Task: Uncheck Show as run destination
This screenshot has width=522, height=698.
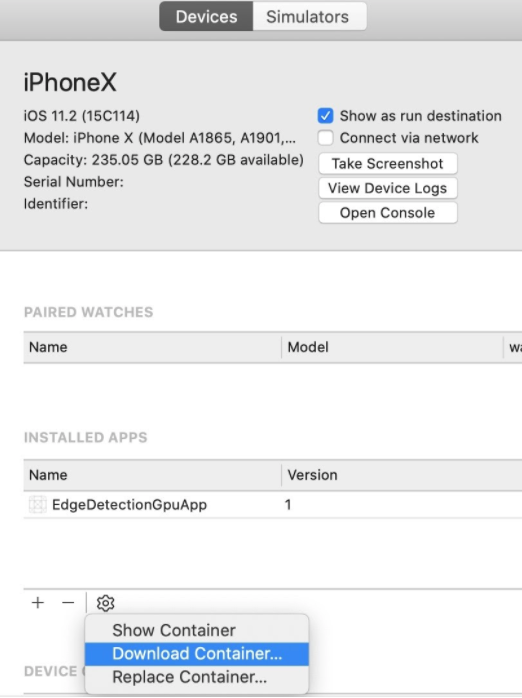Action: click(x=325, y=116)
